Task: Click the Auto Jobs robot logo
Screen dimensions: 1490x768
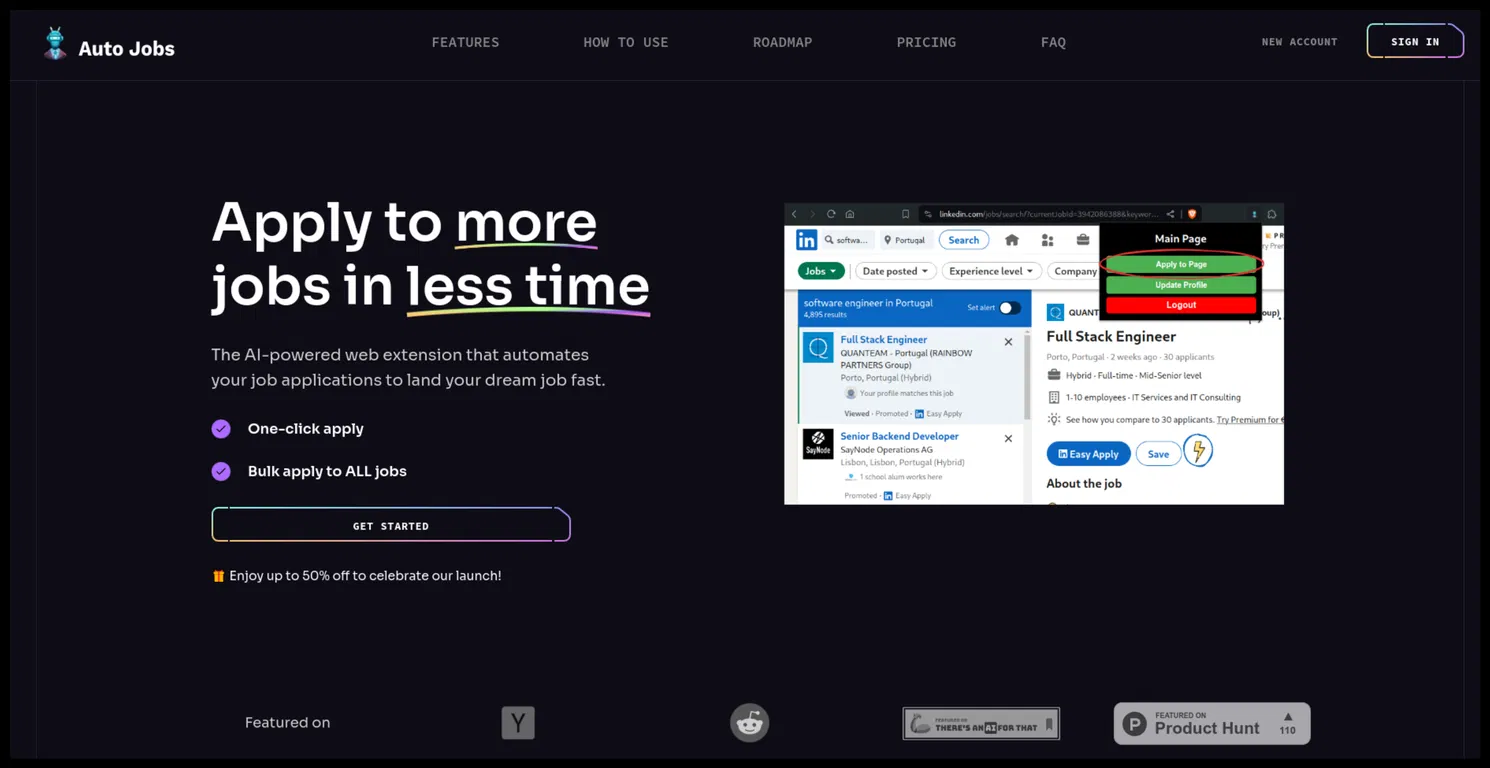Action: (55, 44)
